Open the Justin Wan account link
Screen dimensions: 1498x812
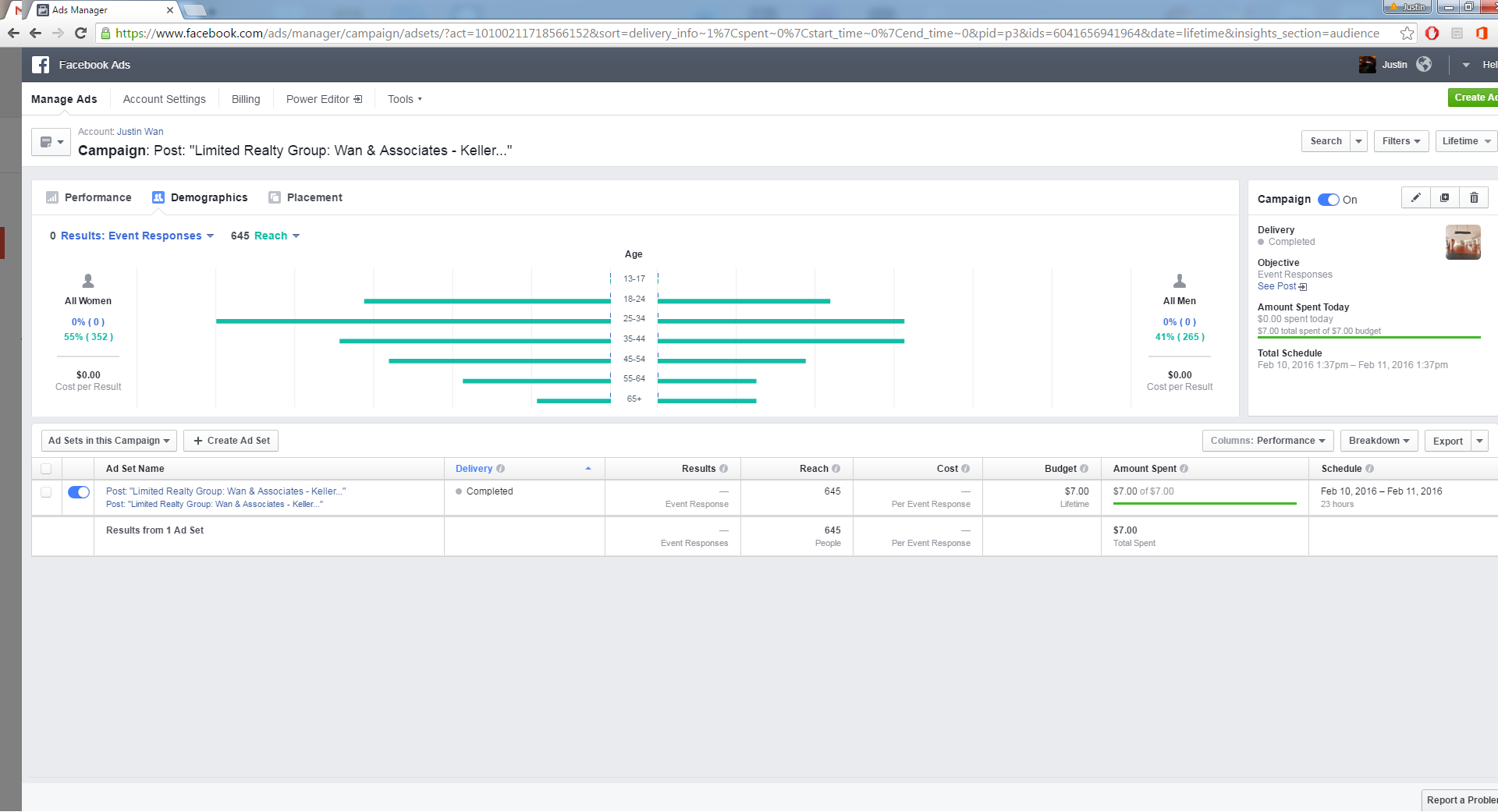140,132
